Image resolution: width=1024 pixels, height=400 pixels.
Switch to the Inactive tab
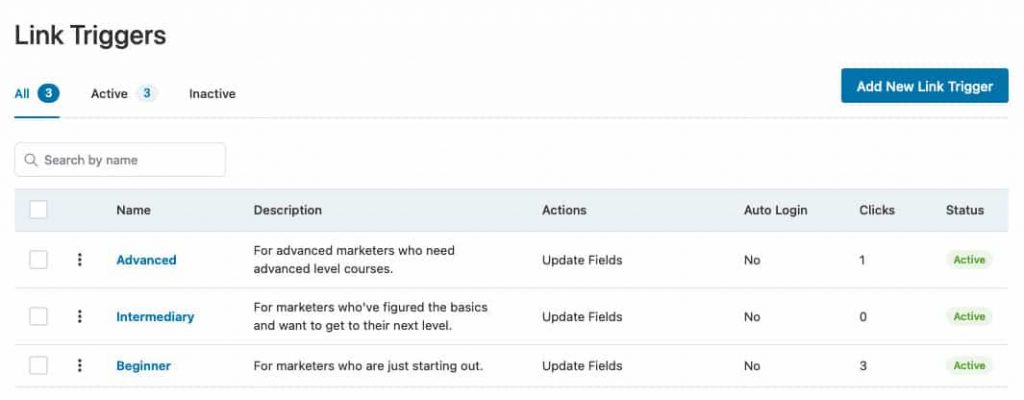click(212, 94)
